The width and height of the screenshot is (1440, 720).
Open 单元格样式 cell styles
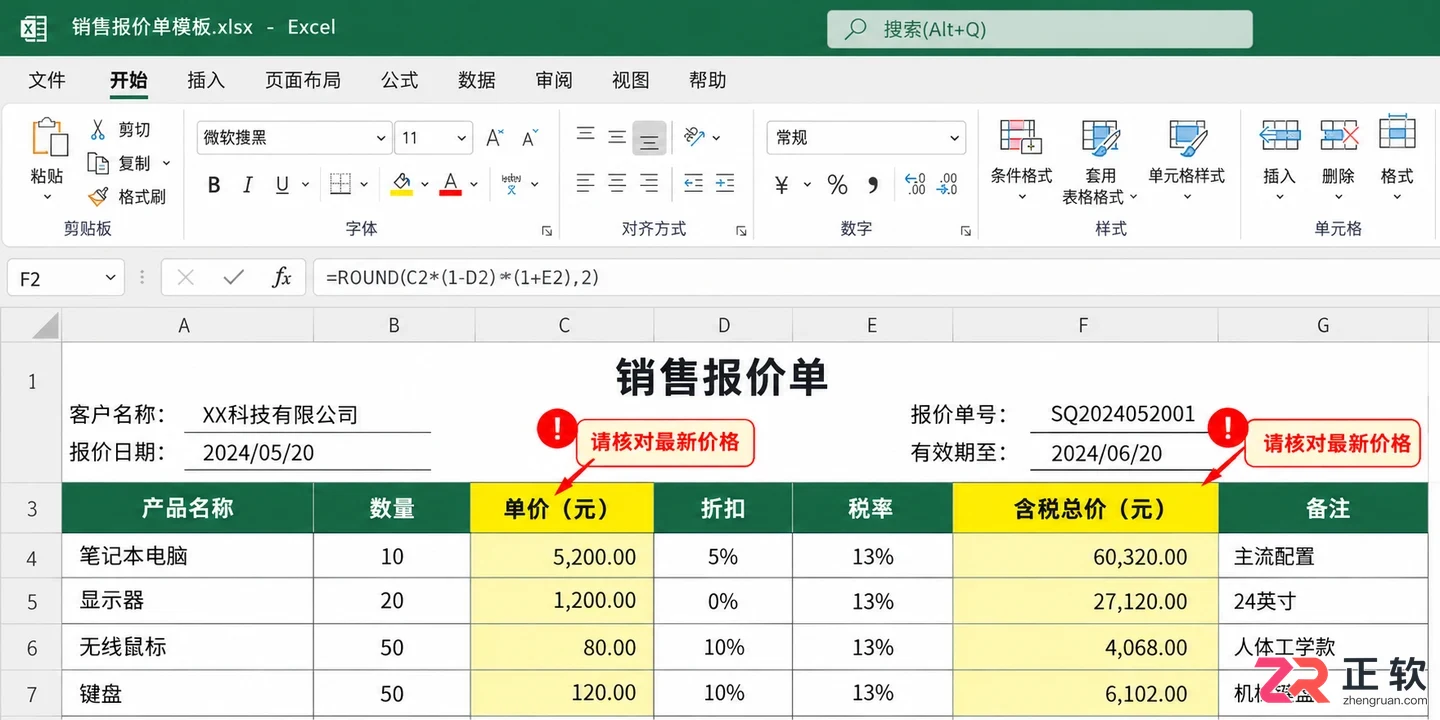pos(1187,158)
